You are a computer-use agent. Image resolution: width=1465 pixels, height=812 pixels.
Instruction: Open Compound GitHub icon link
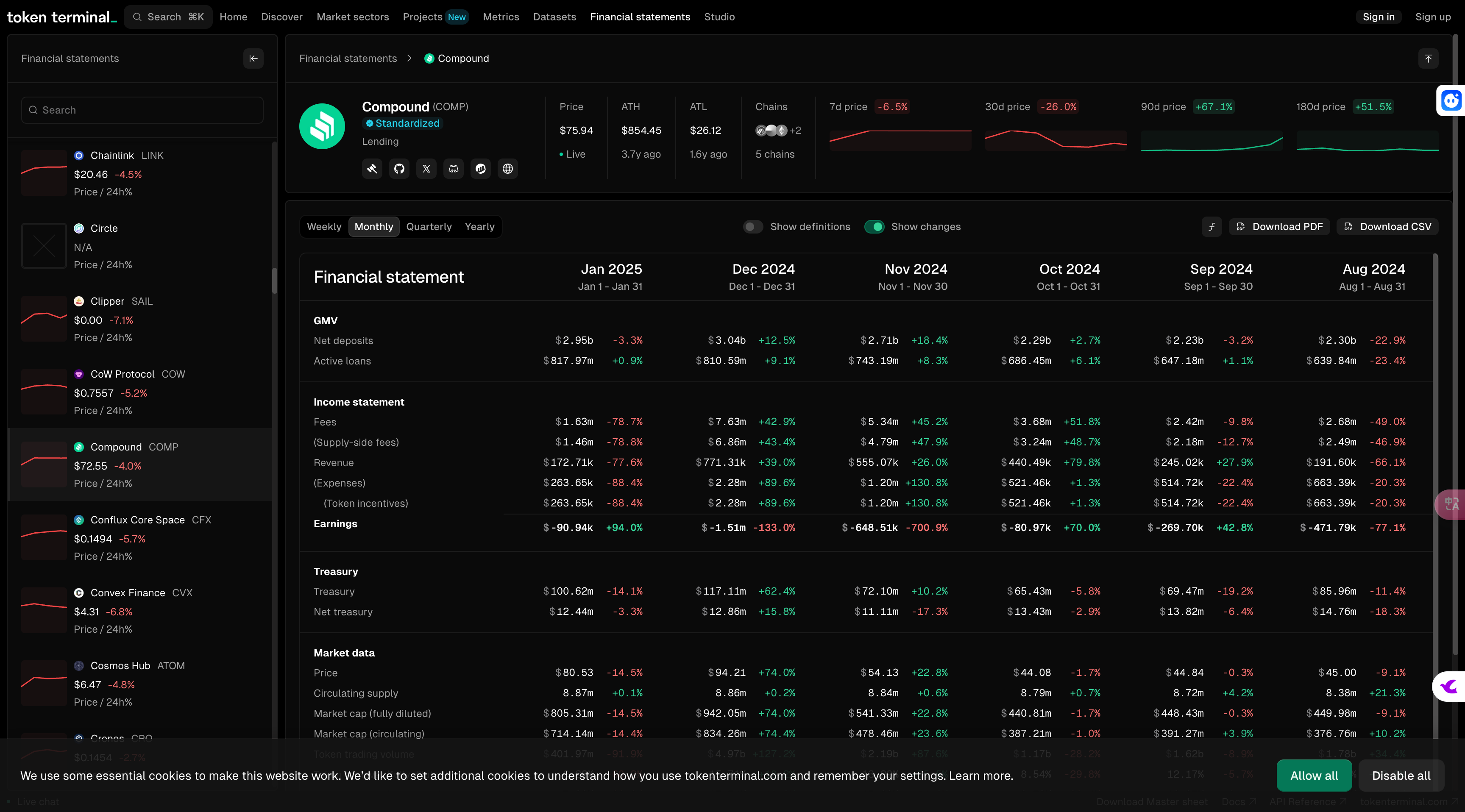[x=399, y=168]
